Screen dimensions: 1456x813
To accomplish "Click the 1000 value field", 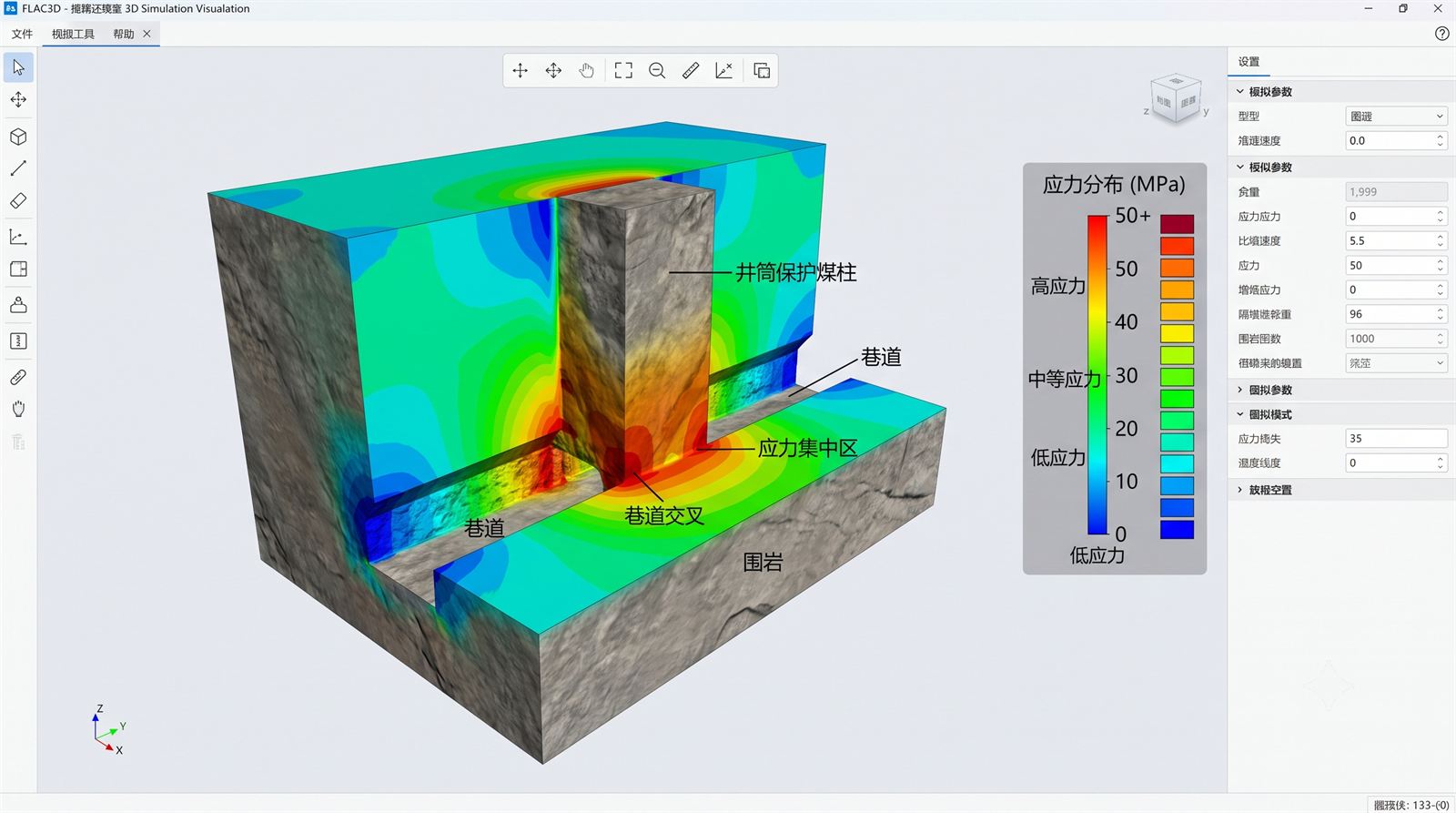I will [1396, 339].
